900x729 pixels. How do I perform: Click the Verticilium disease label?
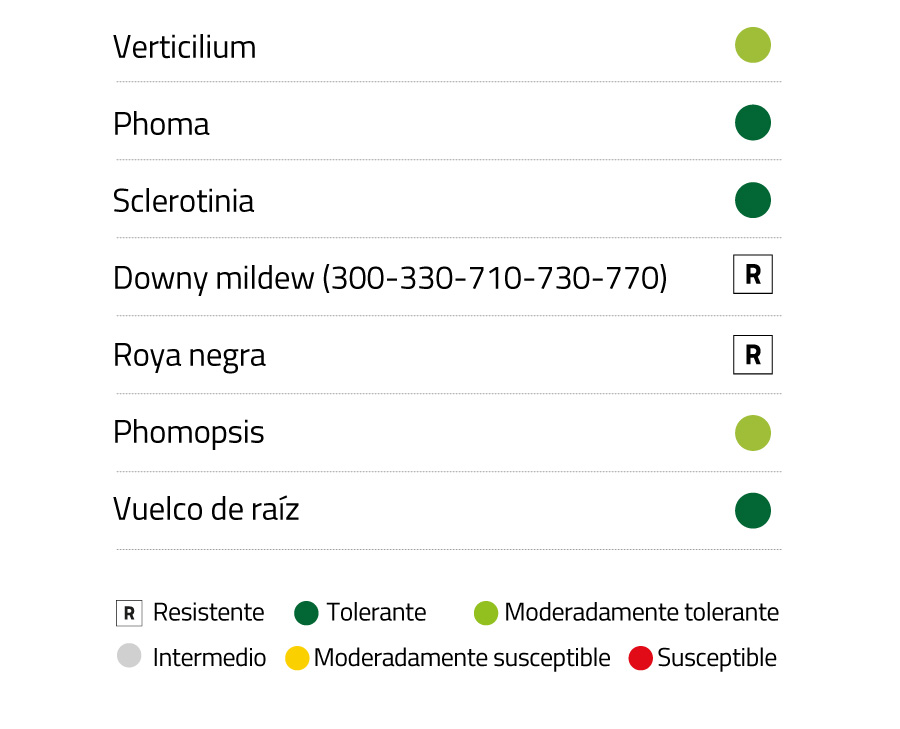[x=184, y=47]
